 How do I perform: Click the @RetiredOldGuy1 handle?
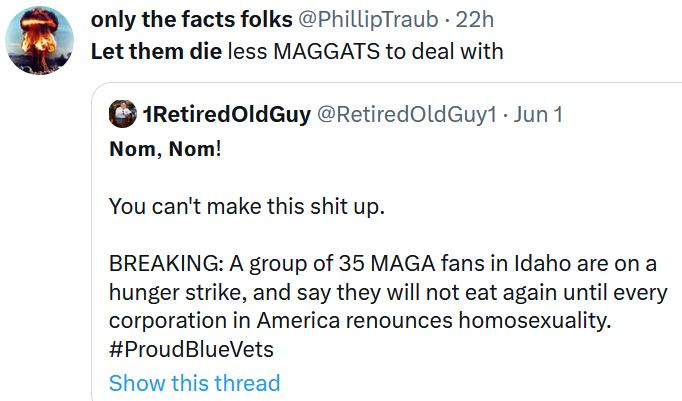[x=406, y=114]
